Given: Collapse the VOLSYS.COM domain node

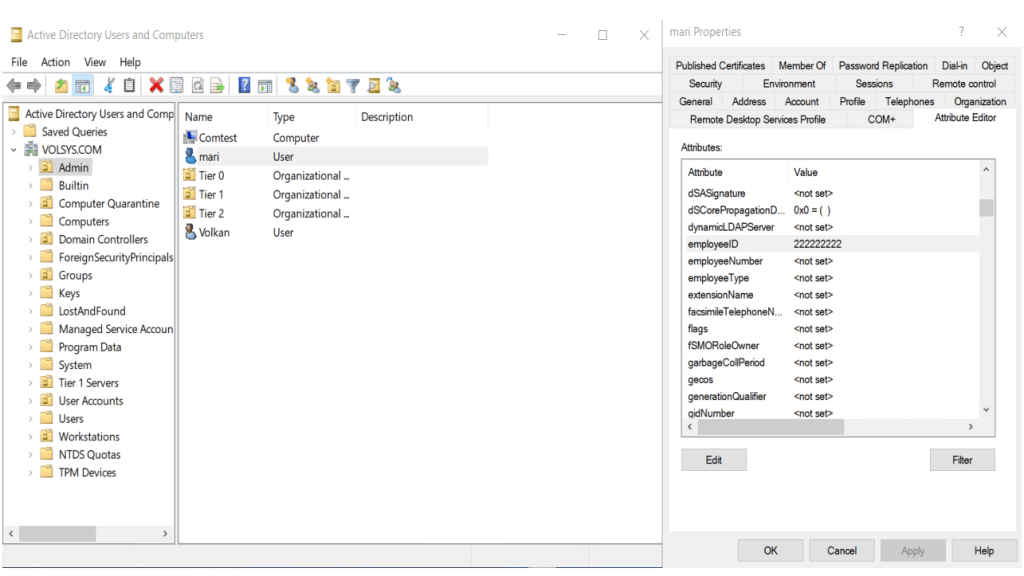Looking at the screenshot, I should [14, 150].
